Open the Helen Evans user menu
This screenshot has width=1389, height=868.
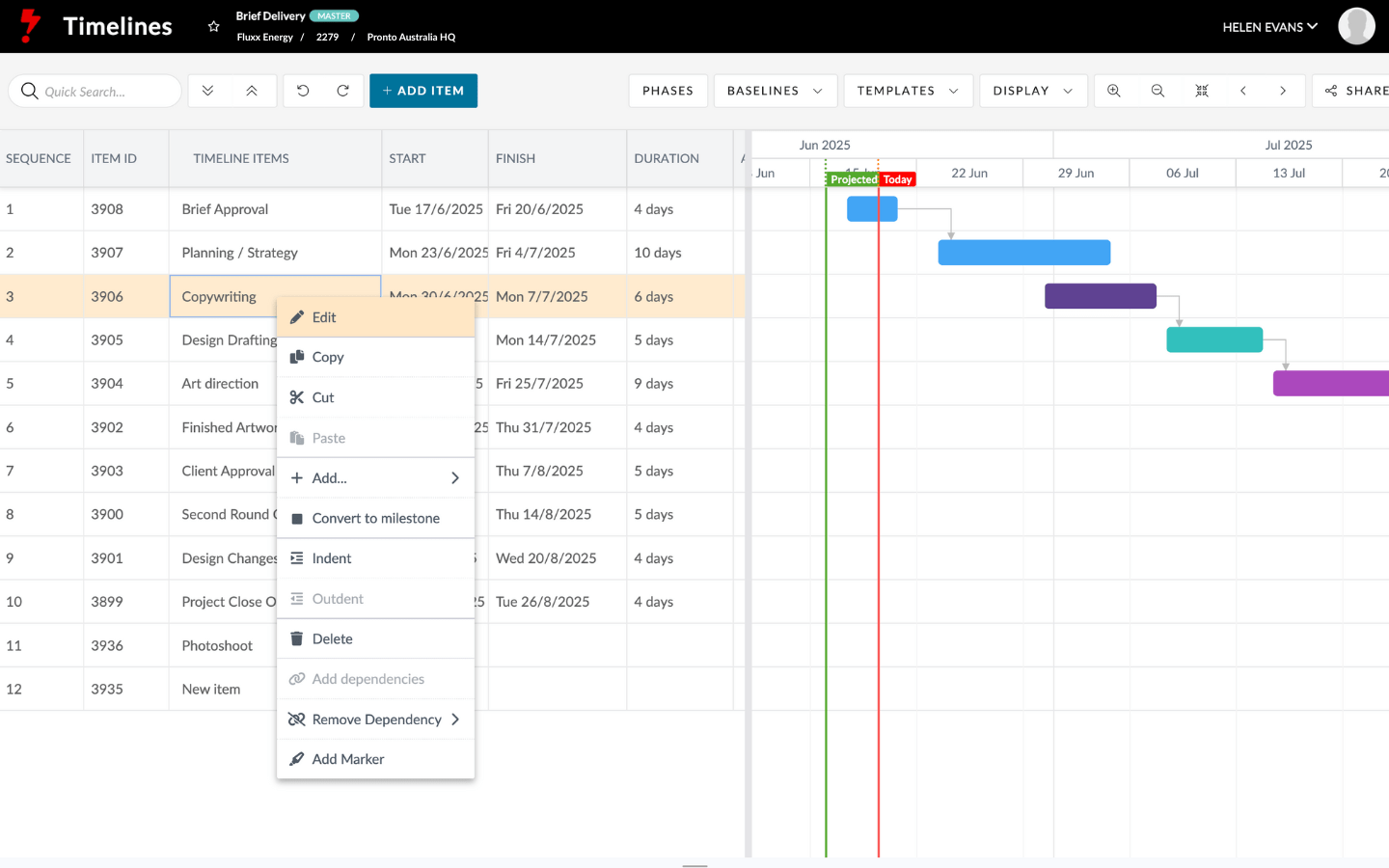click(1269, 27)
